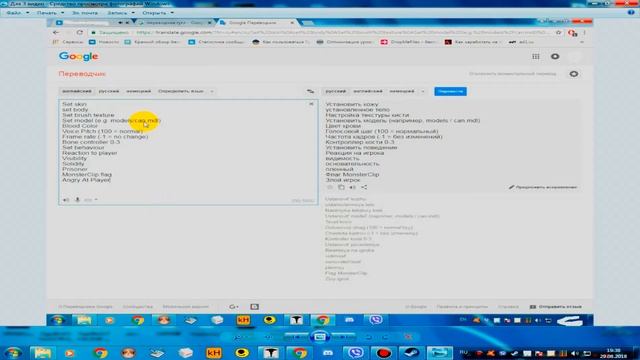Open the Новости bookmark
The width and height of the screenshot is (640, 360).
tap(104, 42)
